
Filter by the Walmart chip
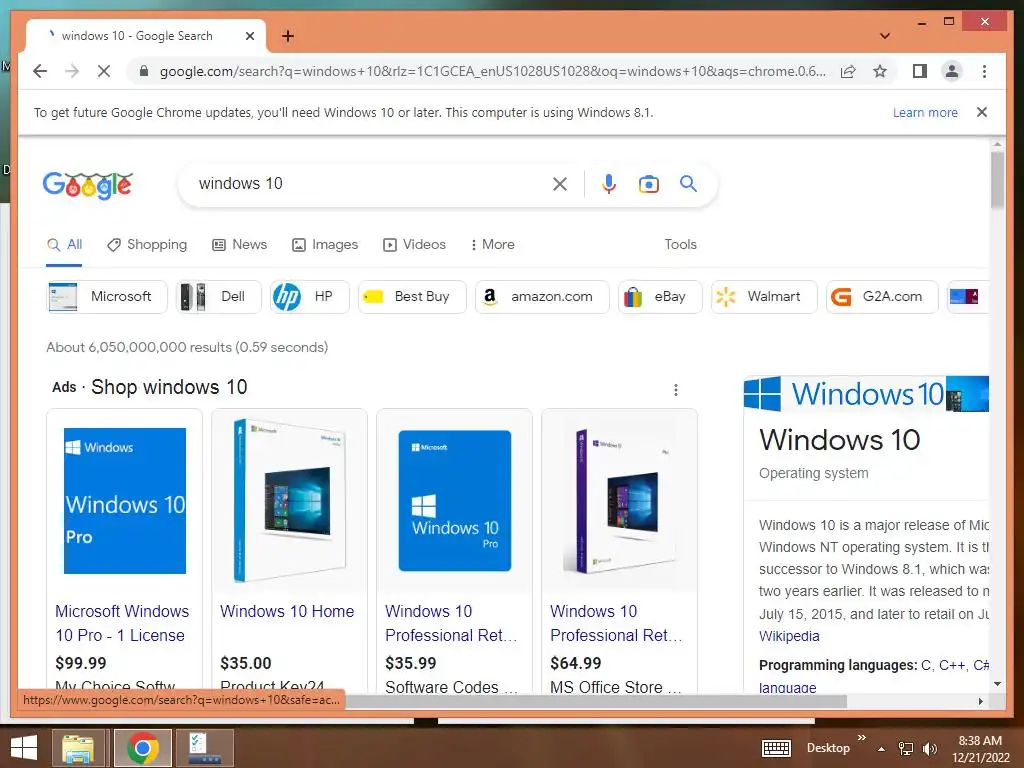point(764,296)
